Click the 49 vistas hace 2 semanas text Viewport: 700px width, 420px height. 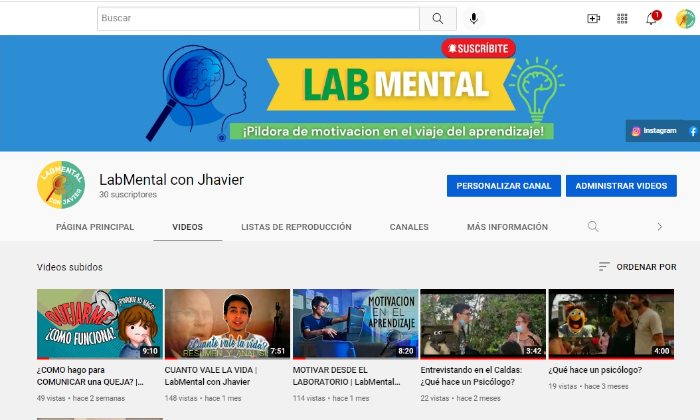point(81,398)
